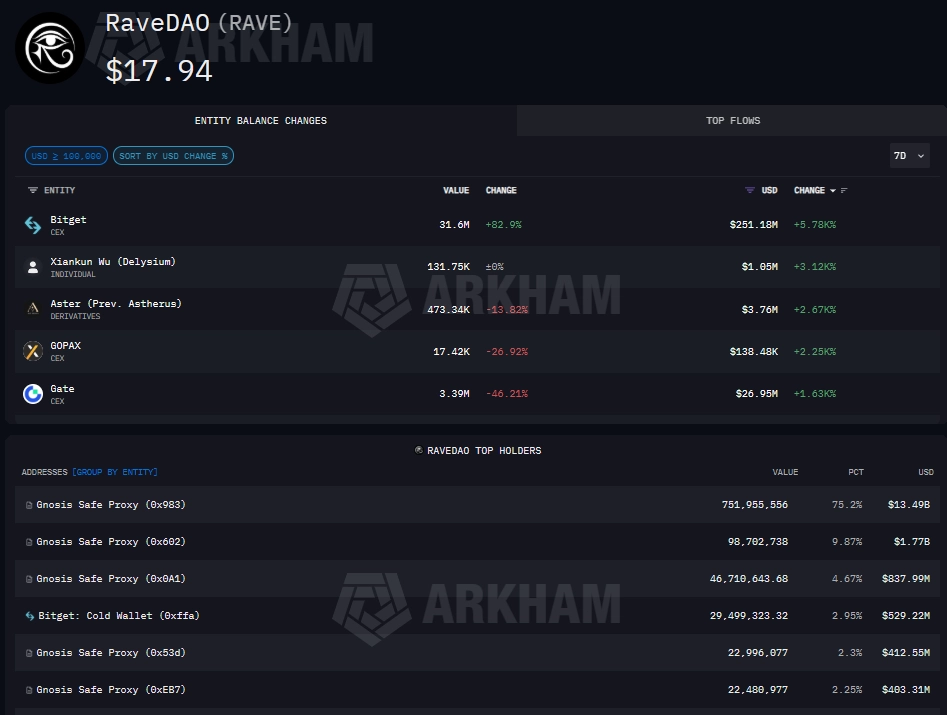Viewport: 947px width, 715px height.
Task: Click the 29,499,323.32 holder value
Action: click(749, 616)
